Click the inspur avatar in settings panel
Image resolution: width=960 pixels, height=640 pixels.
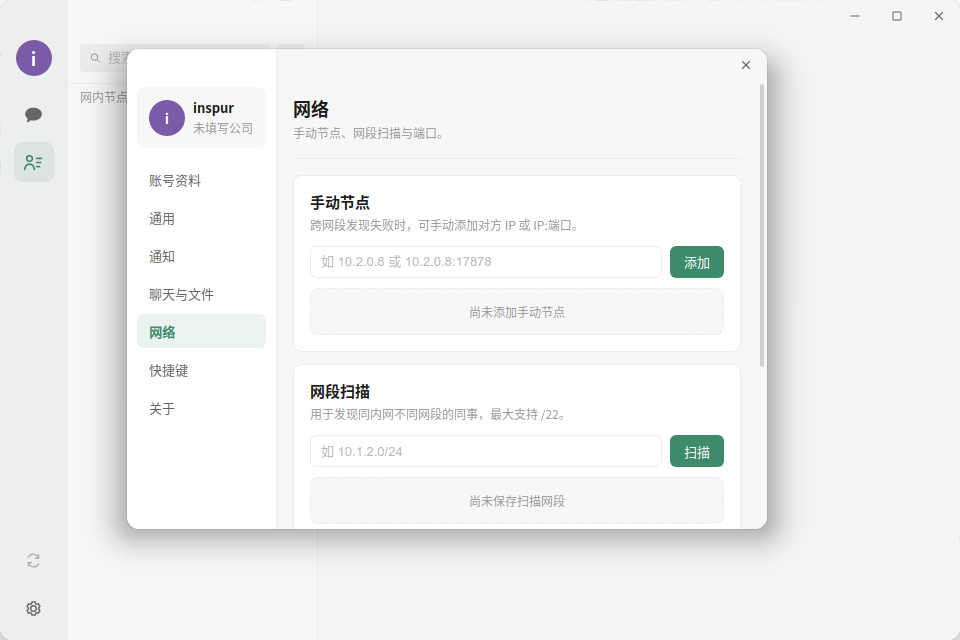167,118
